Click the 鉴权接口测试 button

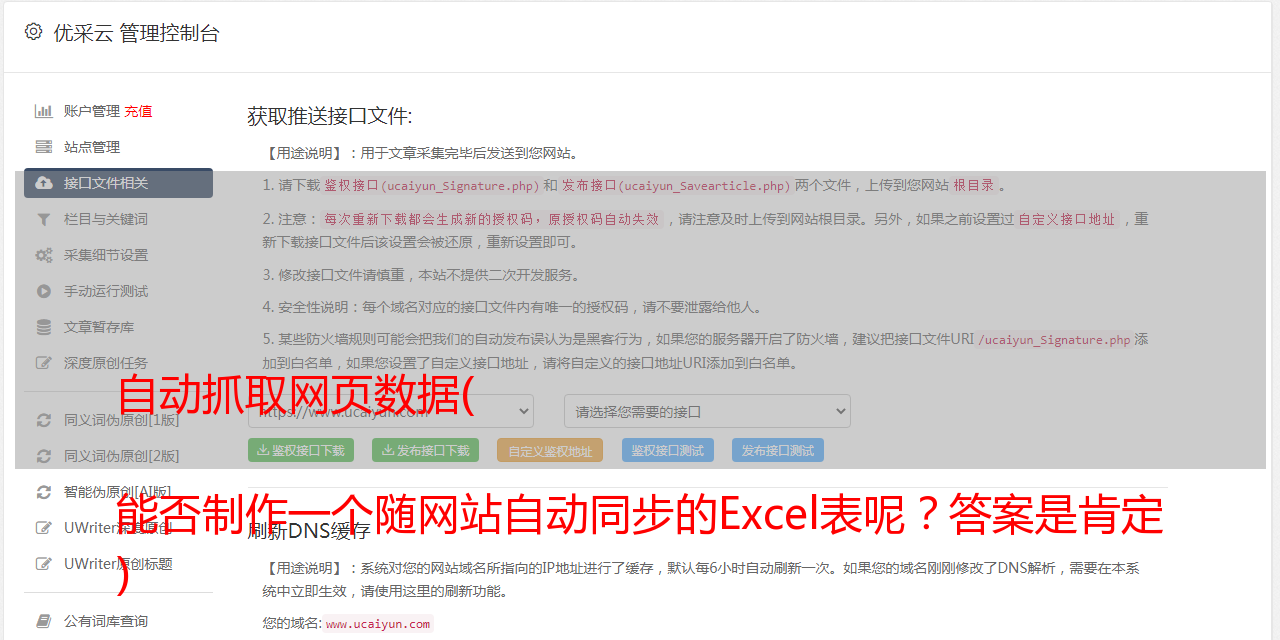click(668, 450)
